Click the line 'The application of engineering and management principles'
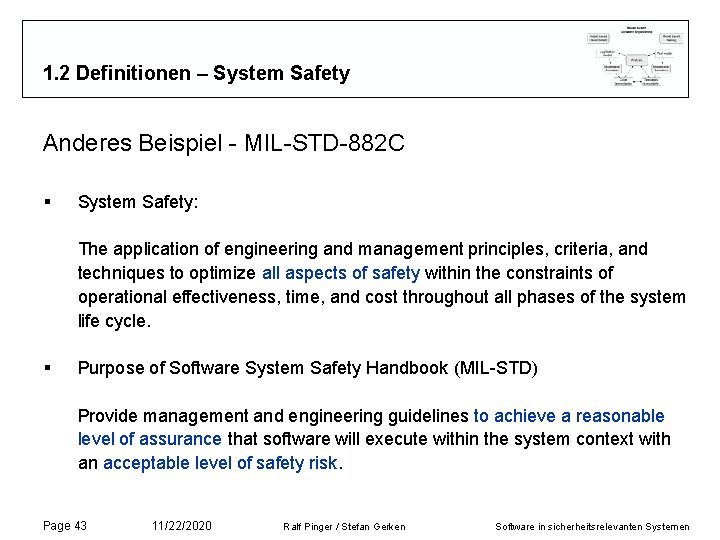Image resolution: width=720 pixels, height=540 pixels. [x=363, y=249]
